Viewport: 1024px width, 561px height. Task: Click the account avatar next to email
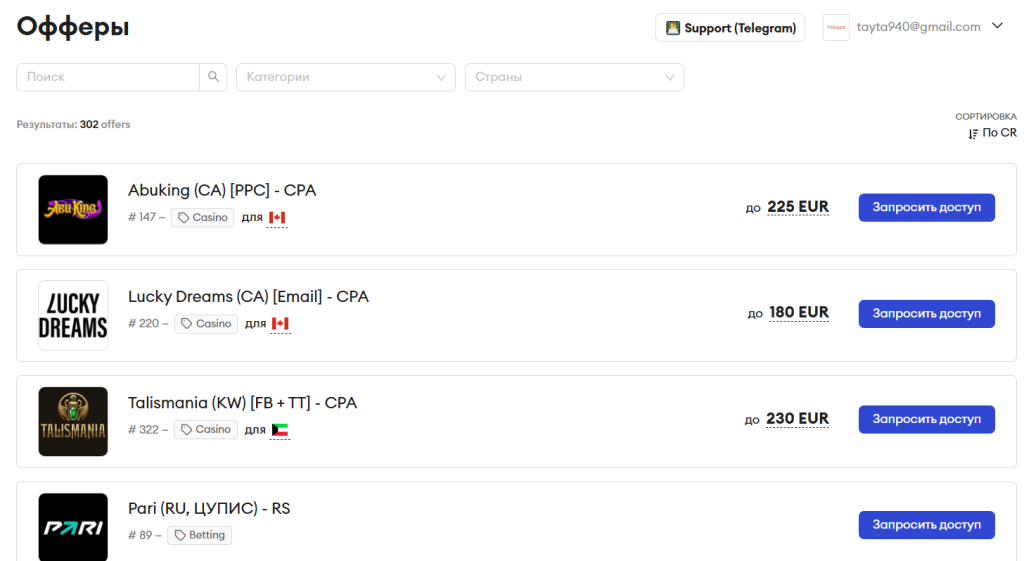tap(836, 28)
